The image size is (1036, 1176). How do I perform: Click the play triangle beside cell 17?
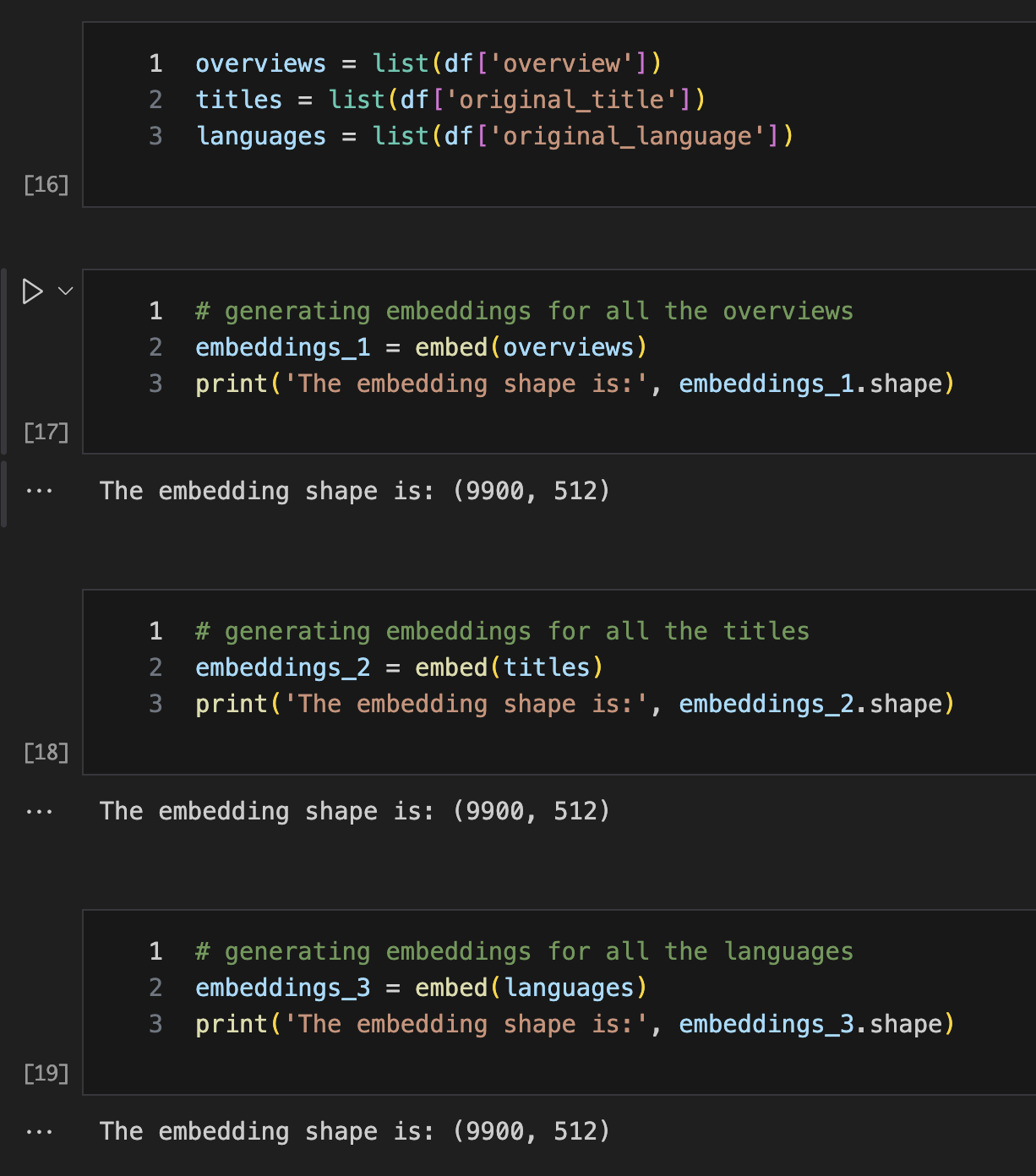point(33,291)
